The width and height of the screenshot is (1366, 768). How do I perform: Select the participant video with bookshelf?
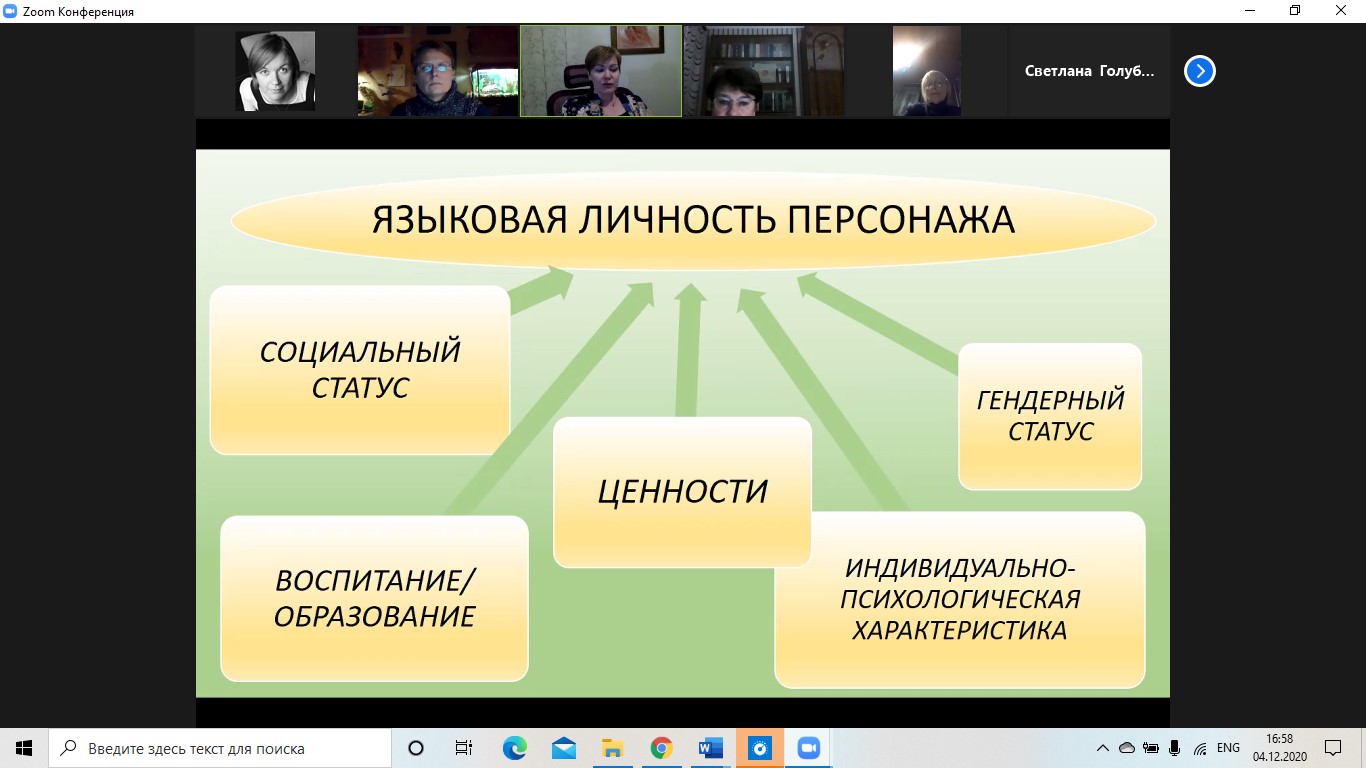(x=764, y=71)
